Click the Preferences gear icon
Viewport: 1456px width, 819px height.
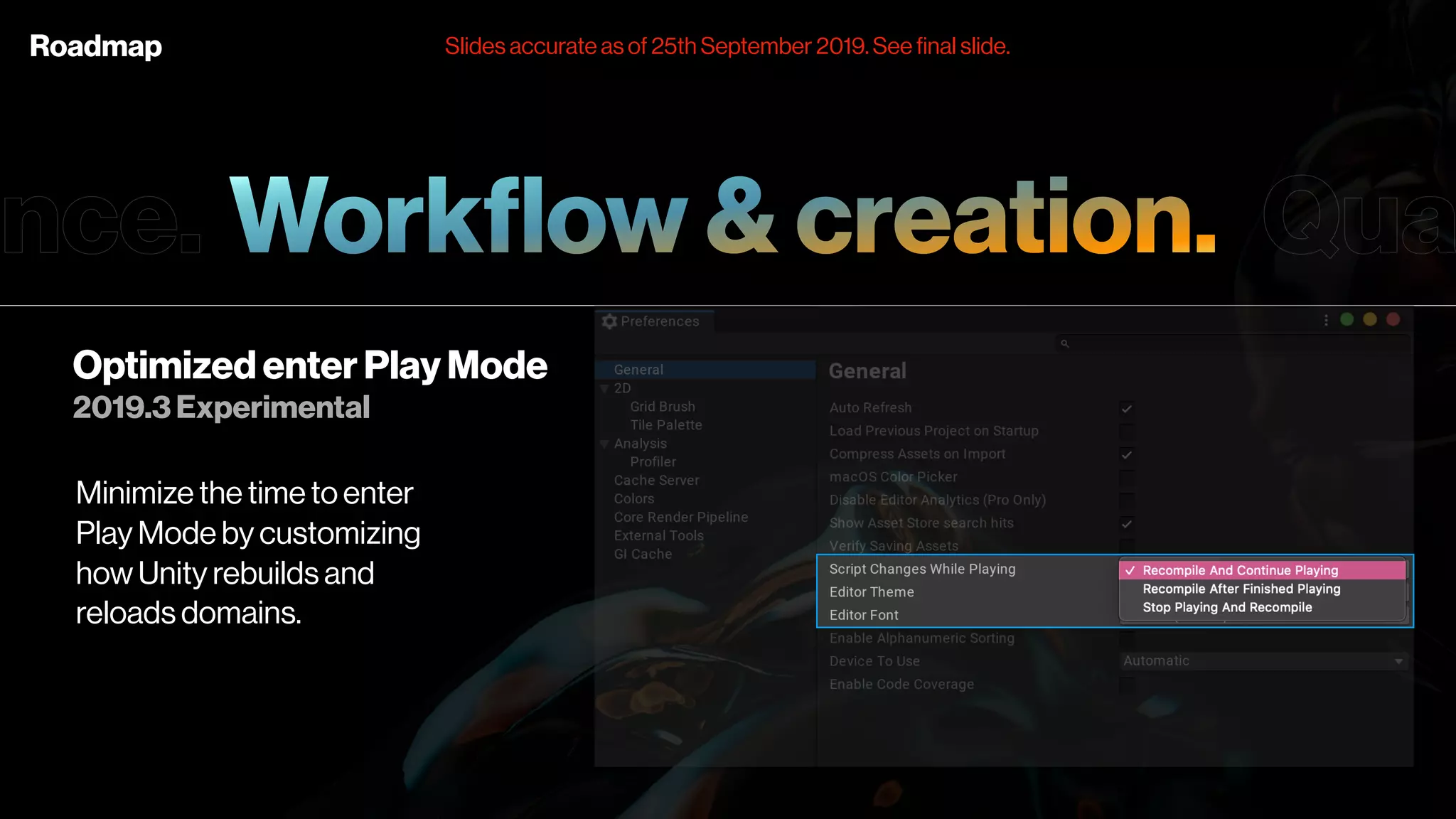pos(609,321)
